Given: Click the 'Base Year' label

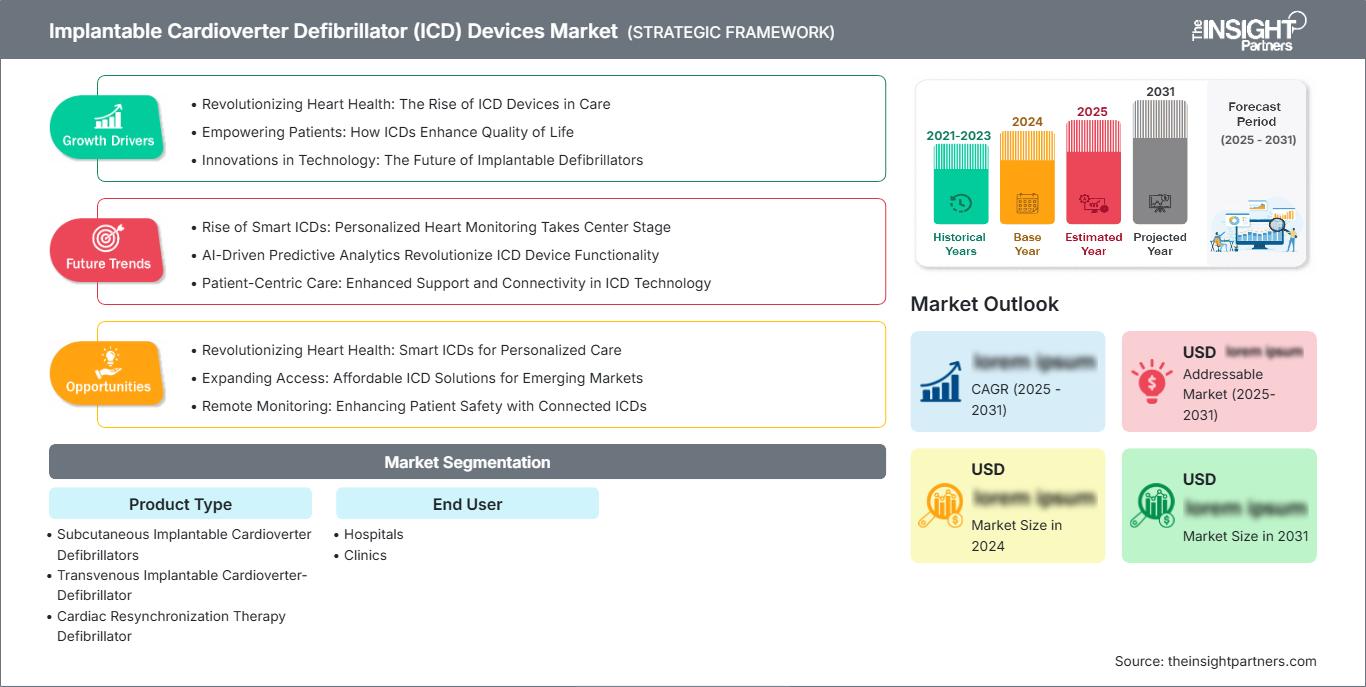Looking at the screenshot, I should [1027, 244].
